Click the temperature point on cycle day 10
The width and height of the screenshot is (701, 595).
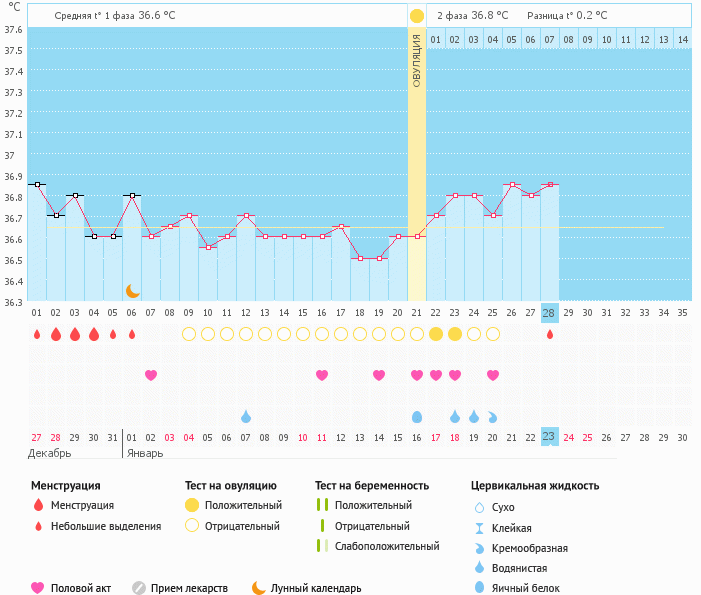click(x=208, y=247)
